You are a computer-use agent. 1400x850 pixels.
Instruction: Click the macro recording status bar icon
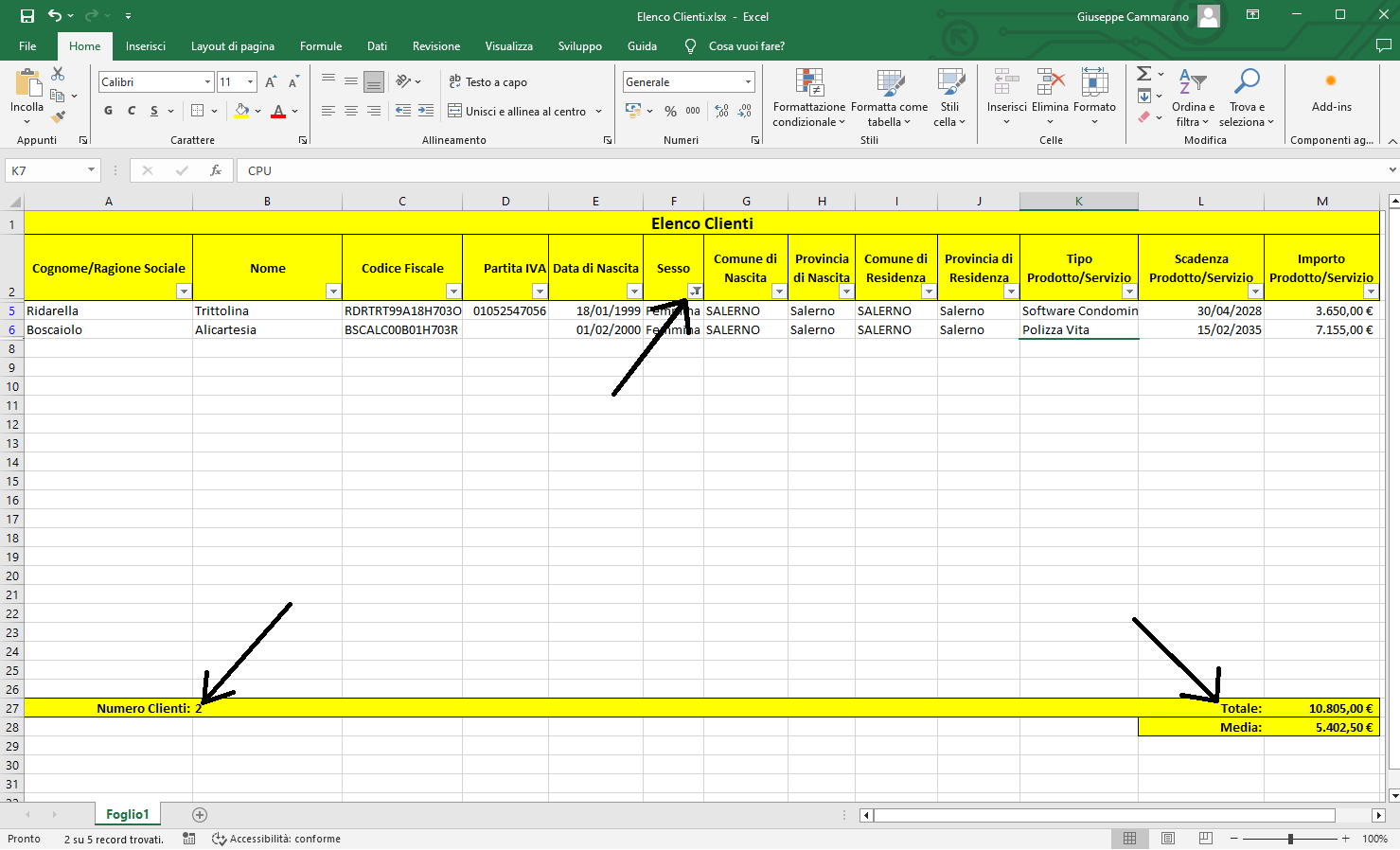coord(189,839)
